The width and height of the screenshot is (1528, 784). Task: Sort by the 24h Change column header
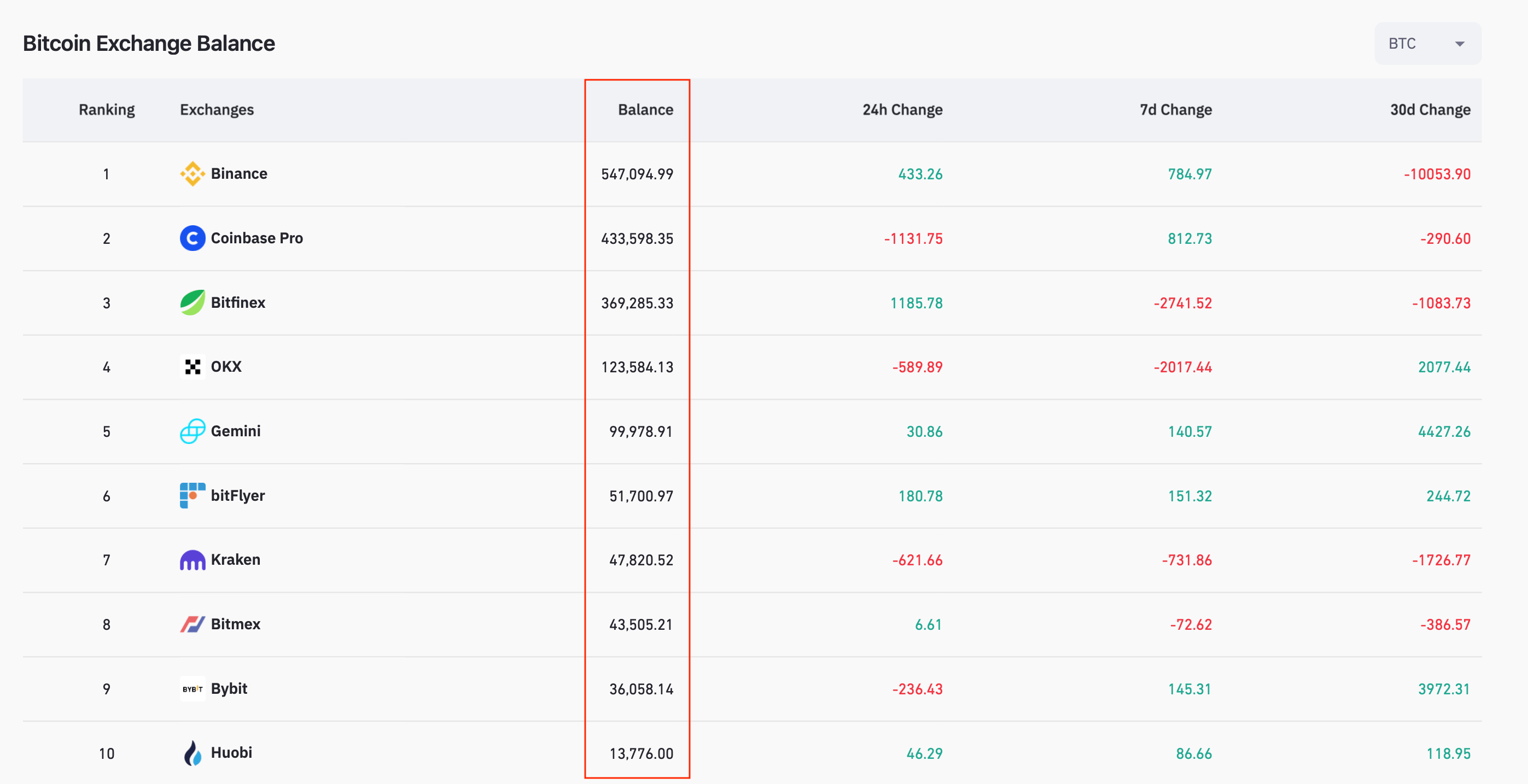point(902,110)
